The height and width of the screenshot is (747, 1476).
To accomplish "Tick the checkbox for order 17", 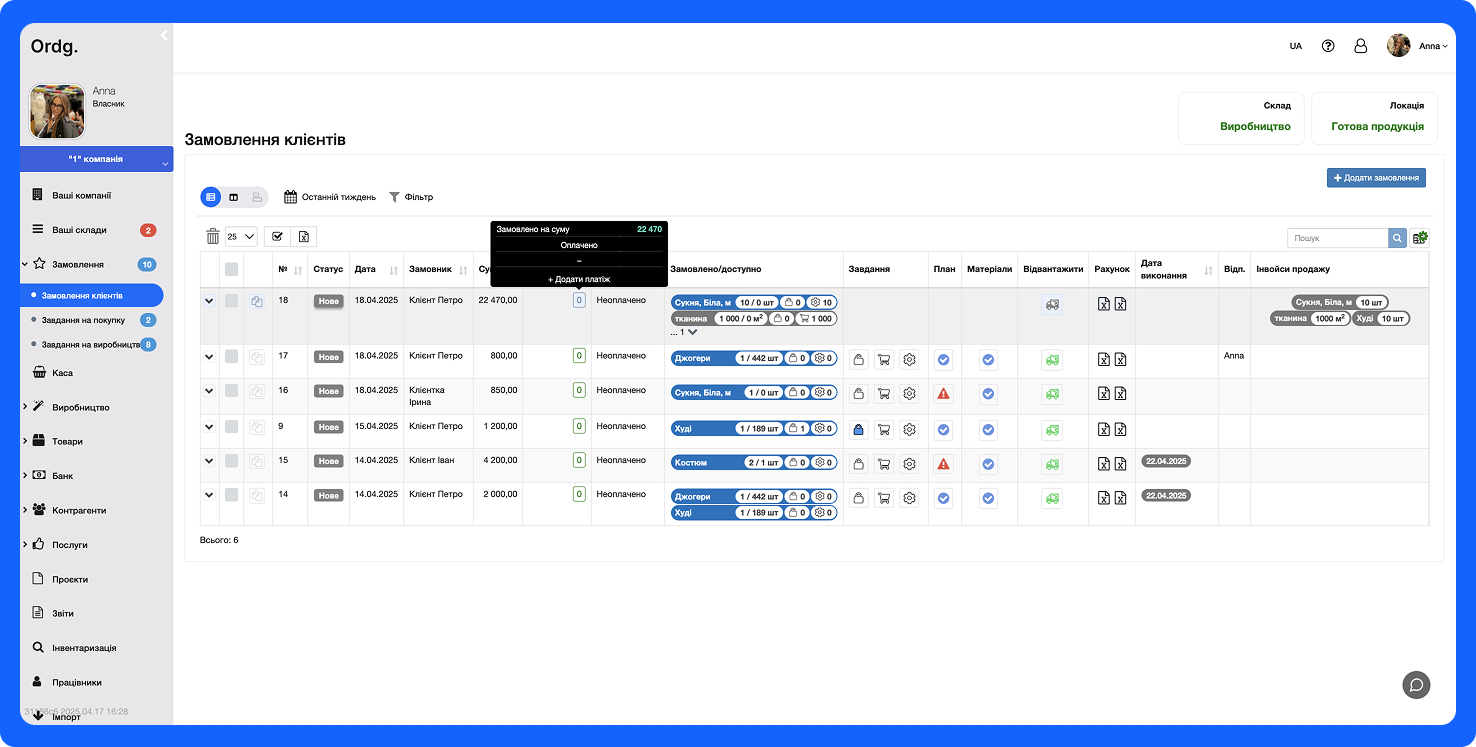I will pos(232,357).
